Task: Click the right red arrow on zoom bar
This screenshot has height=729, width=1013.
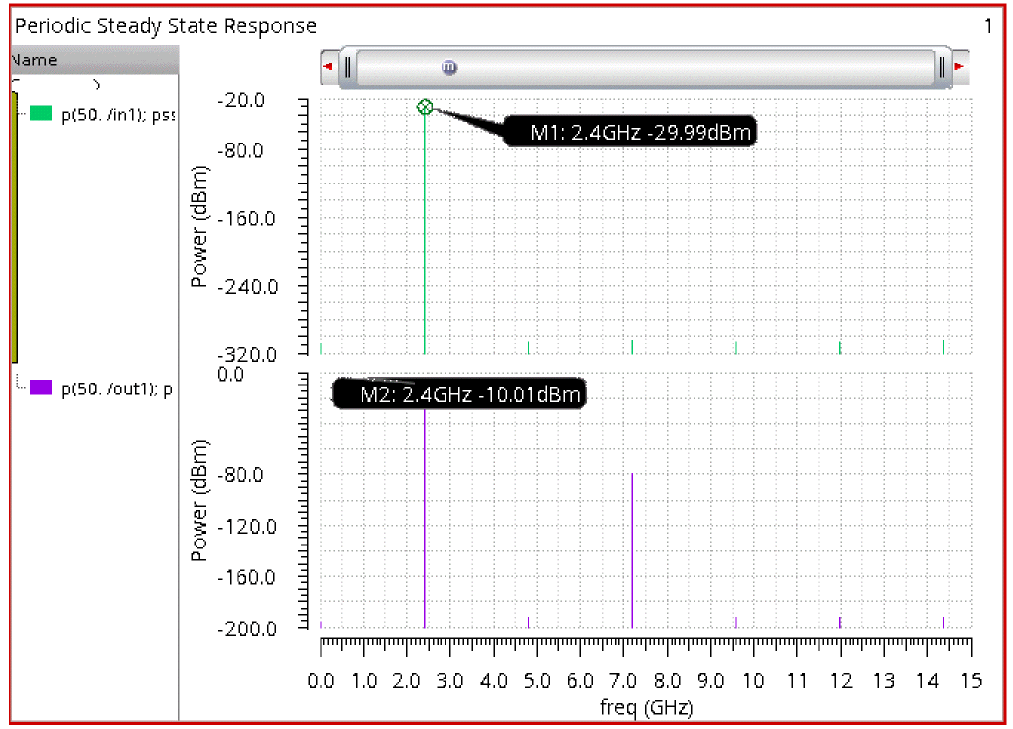Action: (959, 67)
